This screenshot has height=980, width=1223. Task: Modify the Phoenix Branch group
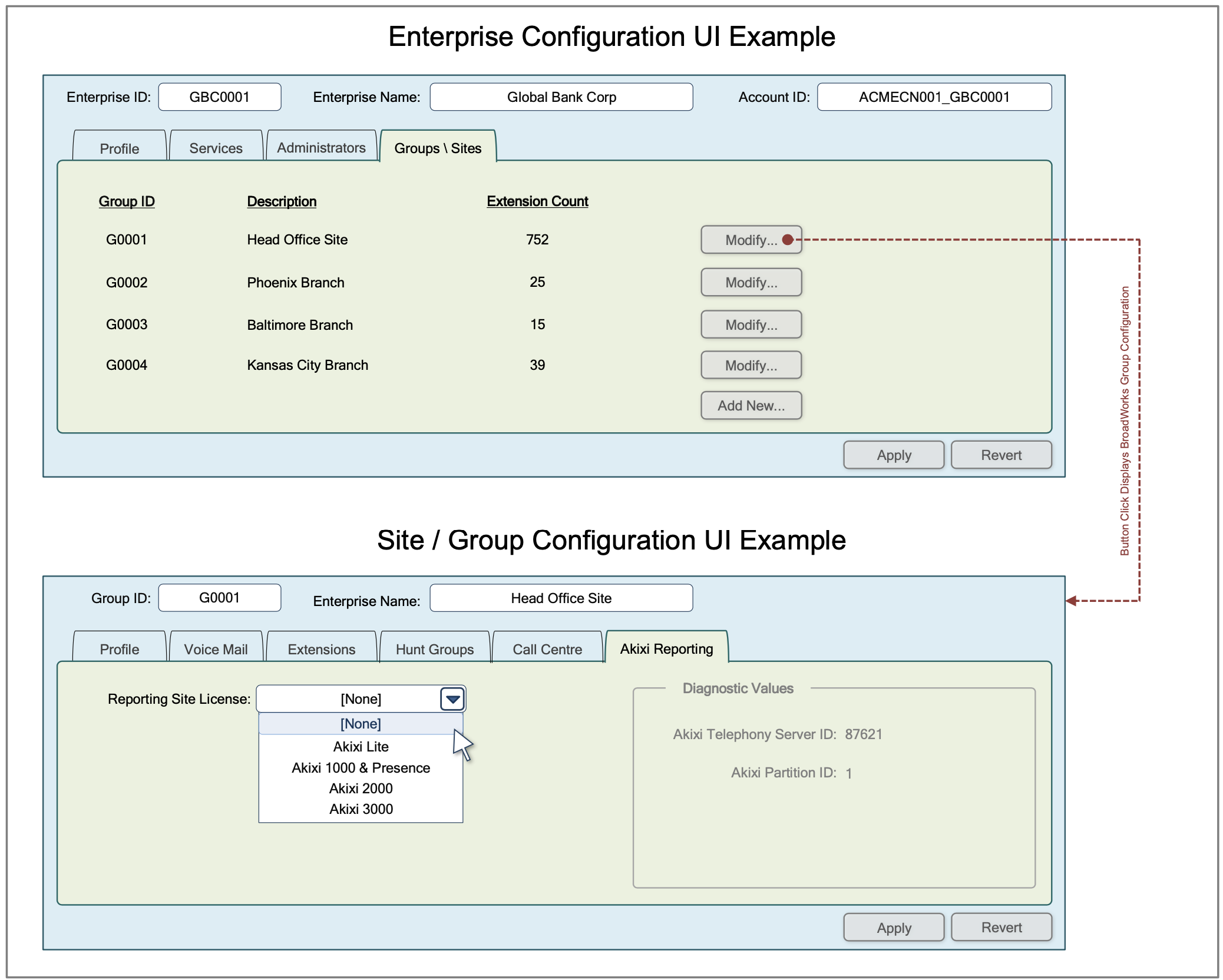(x=751, y=283)
